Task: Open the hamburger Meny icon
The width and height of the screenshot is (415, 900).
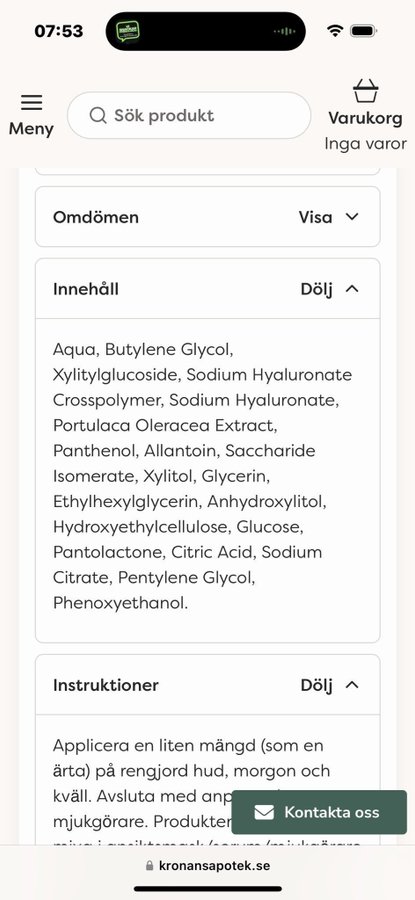Action: 32,102
